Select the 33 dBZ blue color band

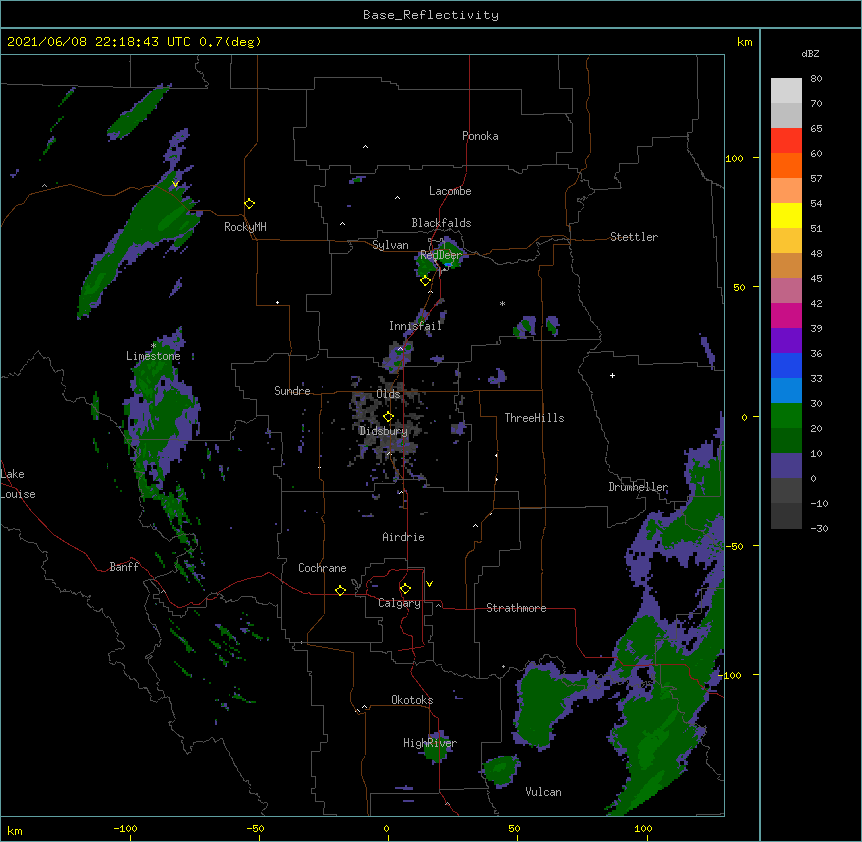[x=786, y=390]
